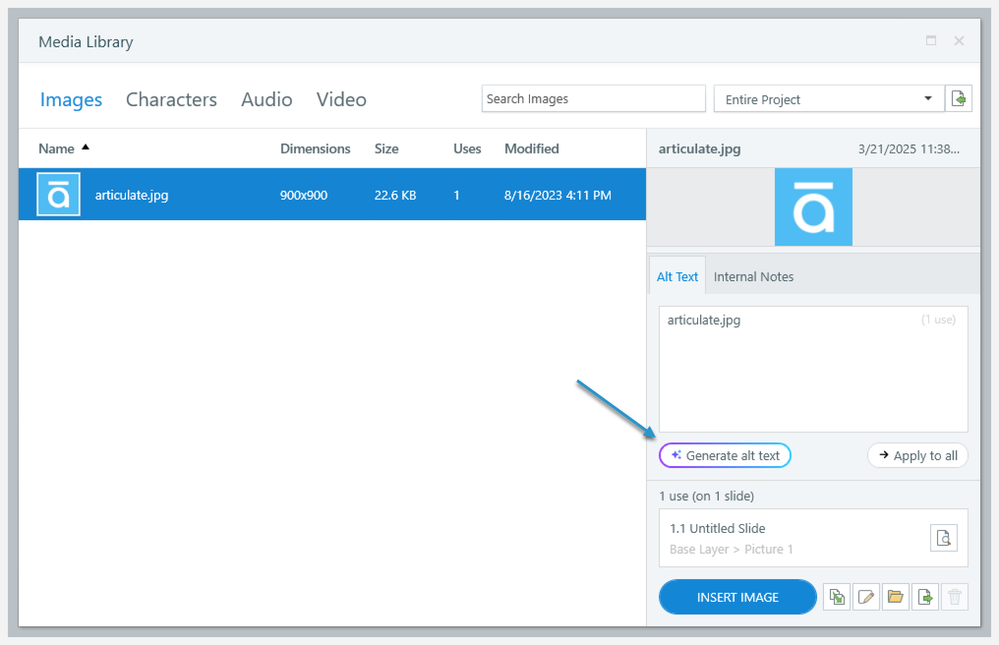Screen dimensions: 999x645
Task: Sort by the Size column header
Action: [x=387, y=149]
